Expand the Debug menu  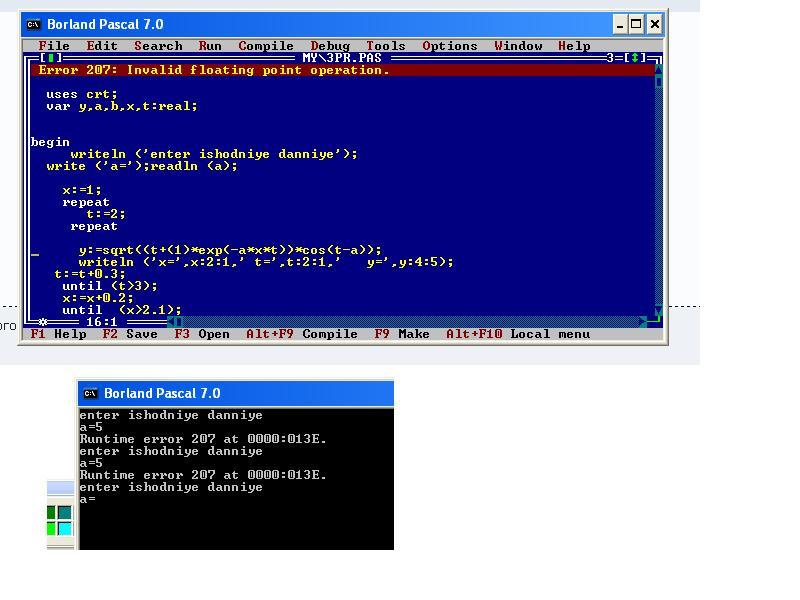[x=330, y=46]
